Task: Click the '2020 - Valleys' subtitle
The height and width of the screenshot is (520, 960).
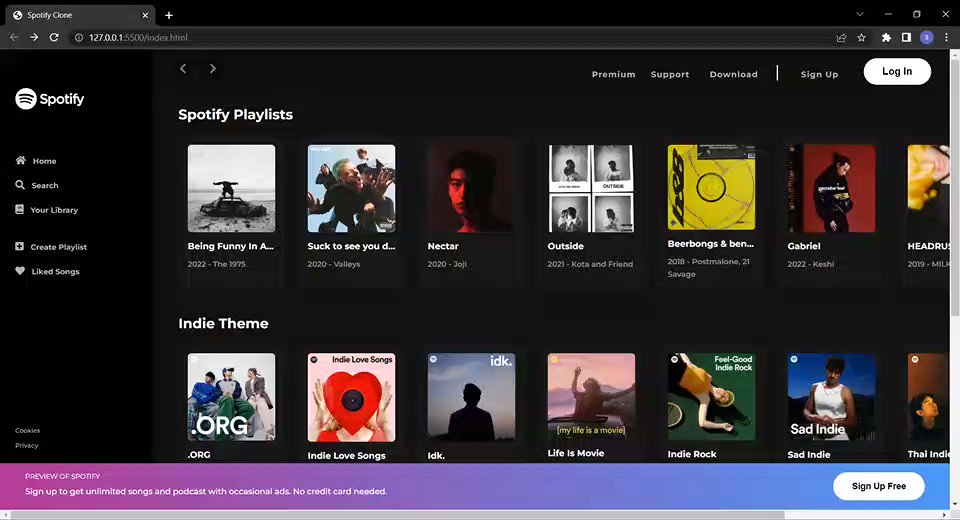Action: click(334, 264)
